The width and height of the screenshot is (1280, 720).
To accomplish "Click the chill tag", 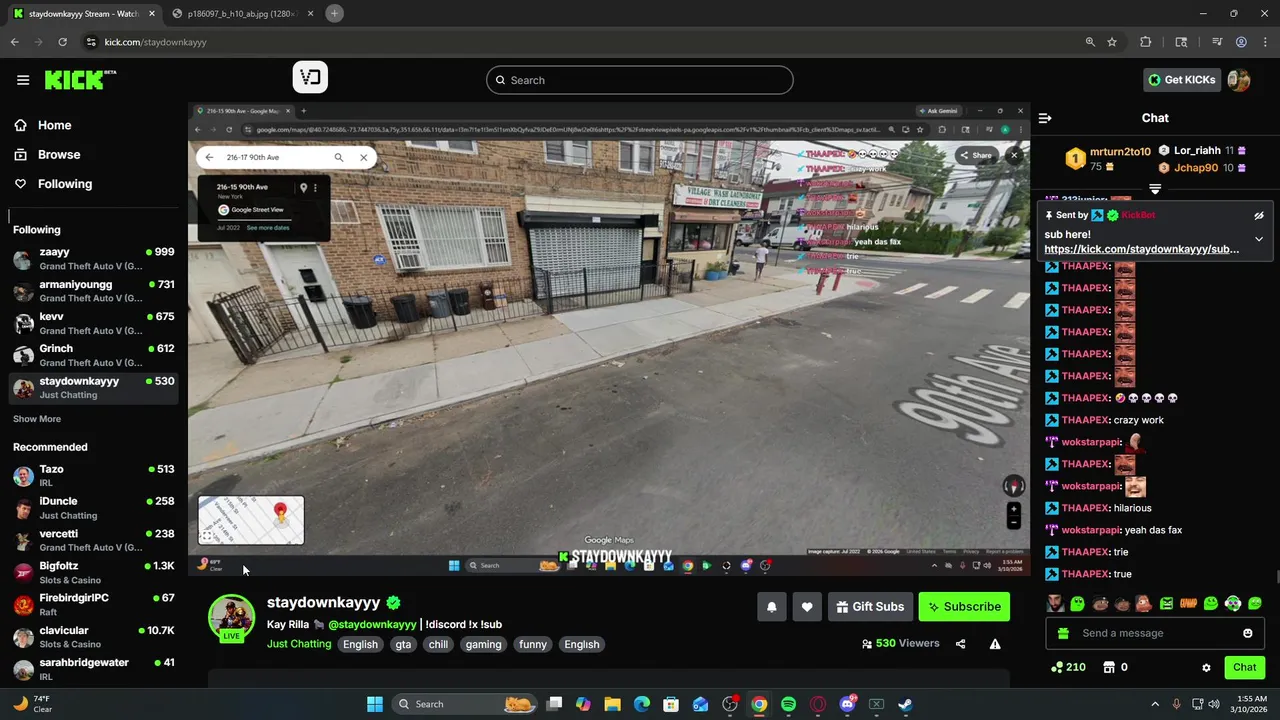I will pos(438,644).
